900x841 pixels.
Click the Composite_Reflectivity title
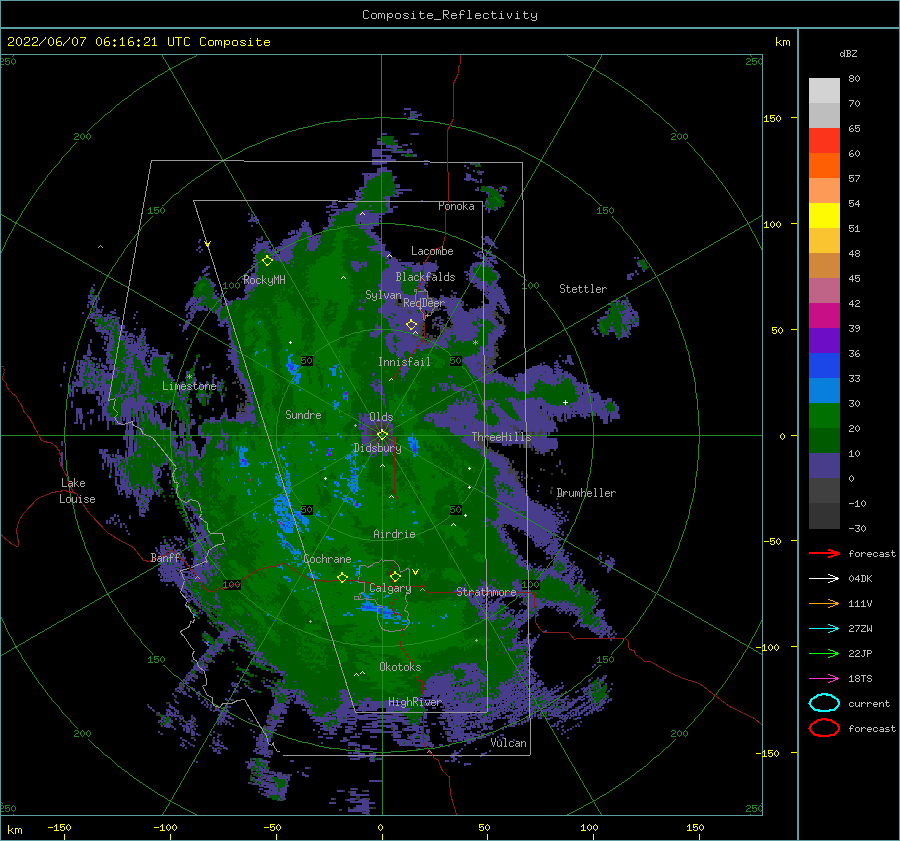(450, 15)
